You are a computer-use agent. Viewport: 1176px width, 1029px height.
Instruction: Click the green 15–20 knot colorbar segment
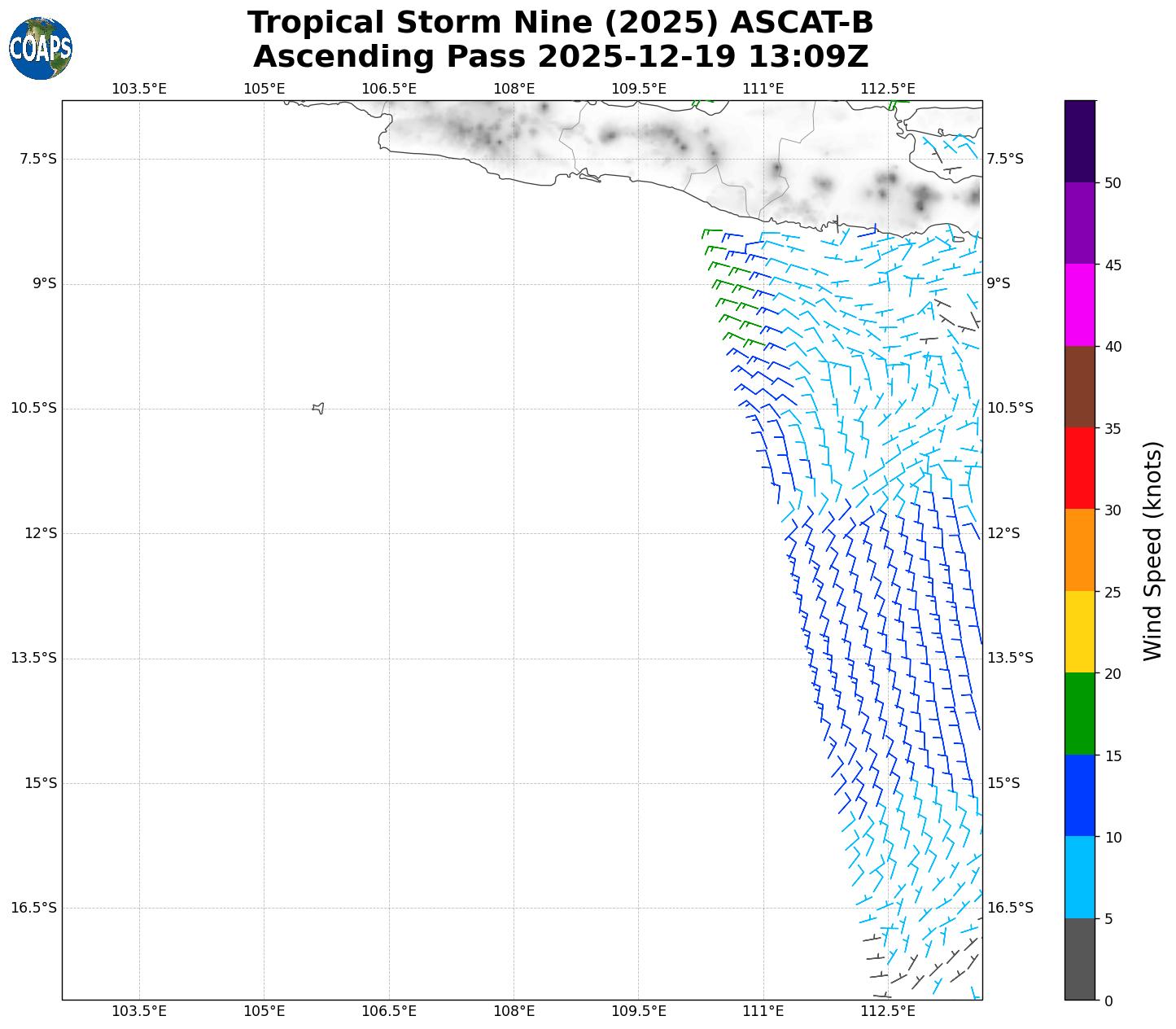click(x=1080, y=714)
